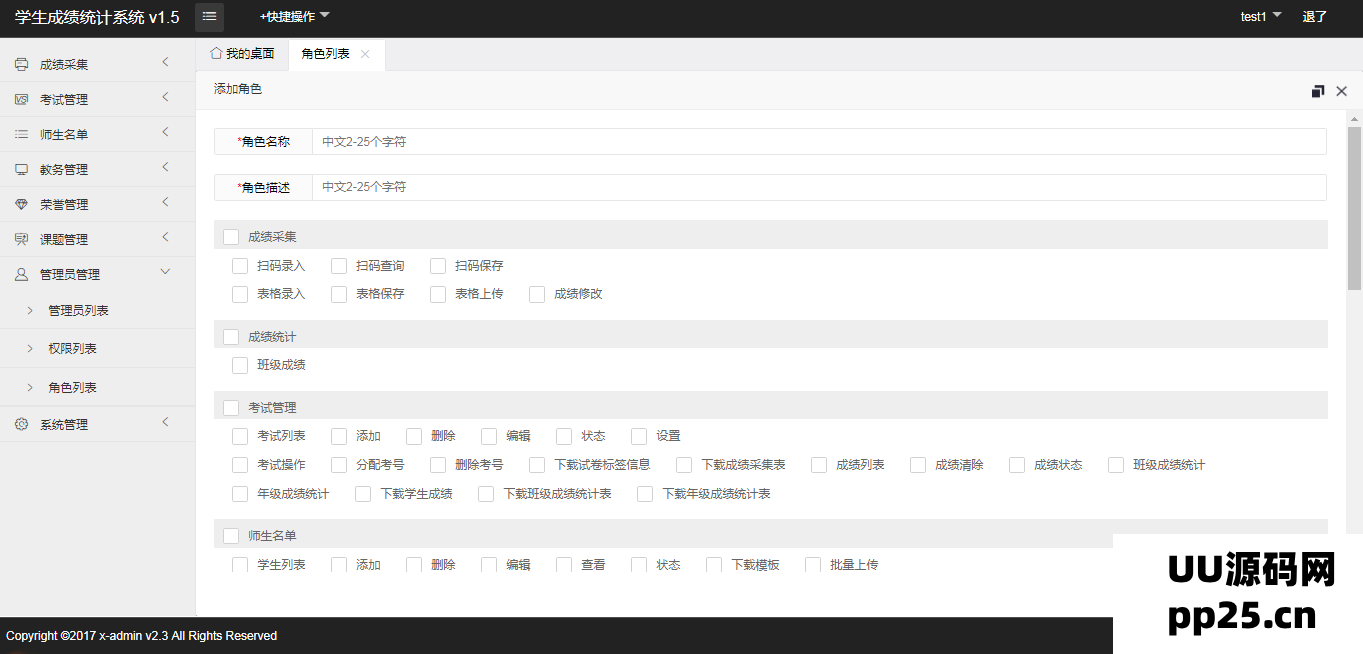Open 管理员列表 from the sidebar
Image resolution: width=1363 pixels, height=654 pixels.
tap(78, 311)
